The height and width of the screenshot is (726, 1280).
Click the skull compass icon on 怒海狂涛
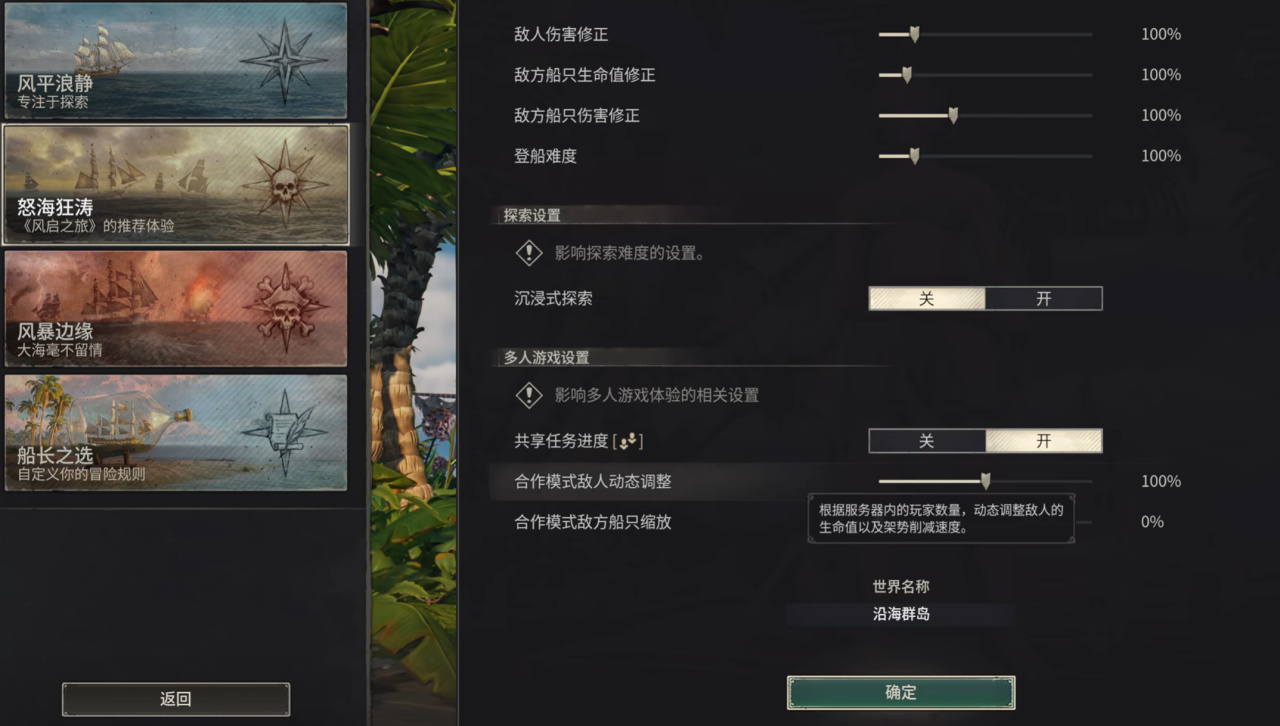point(285,184)
